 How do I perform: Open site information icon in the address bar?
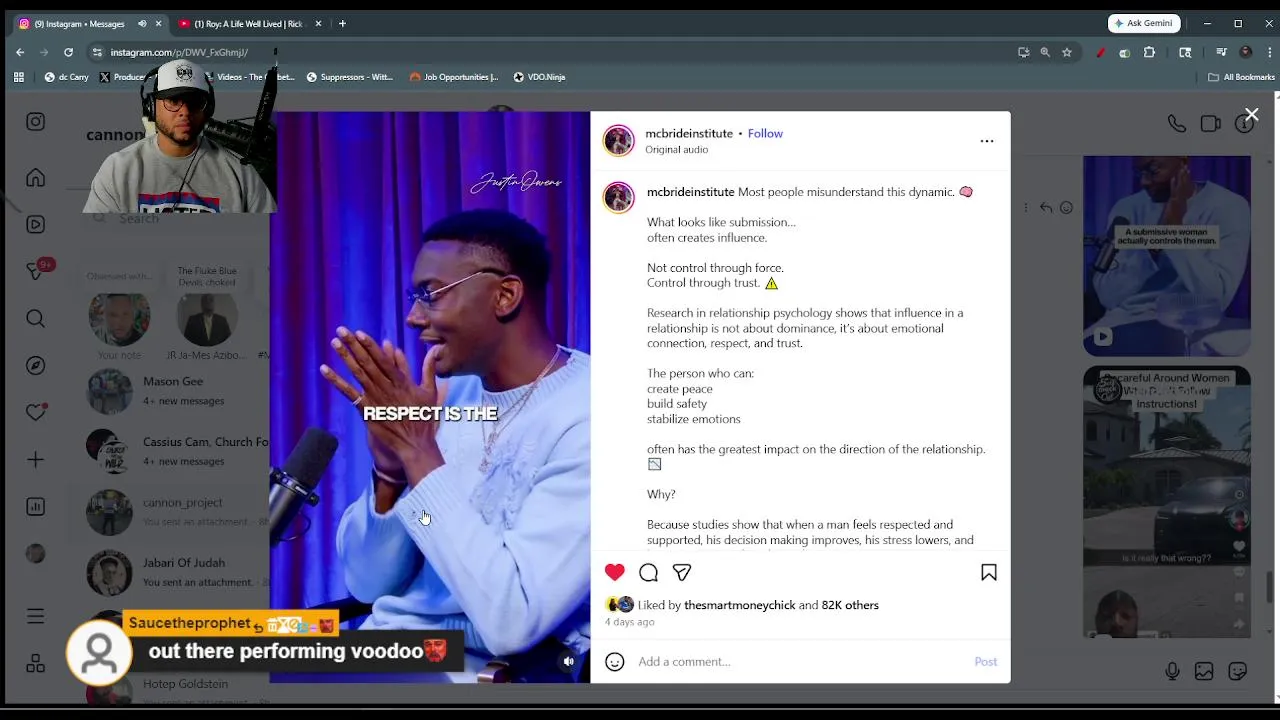click(x=97, y=52)
